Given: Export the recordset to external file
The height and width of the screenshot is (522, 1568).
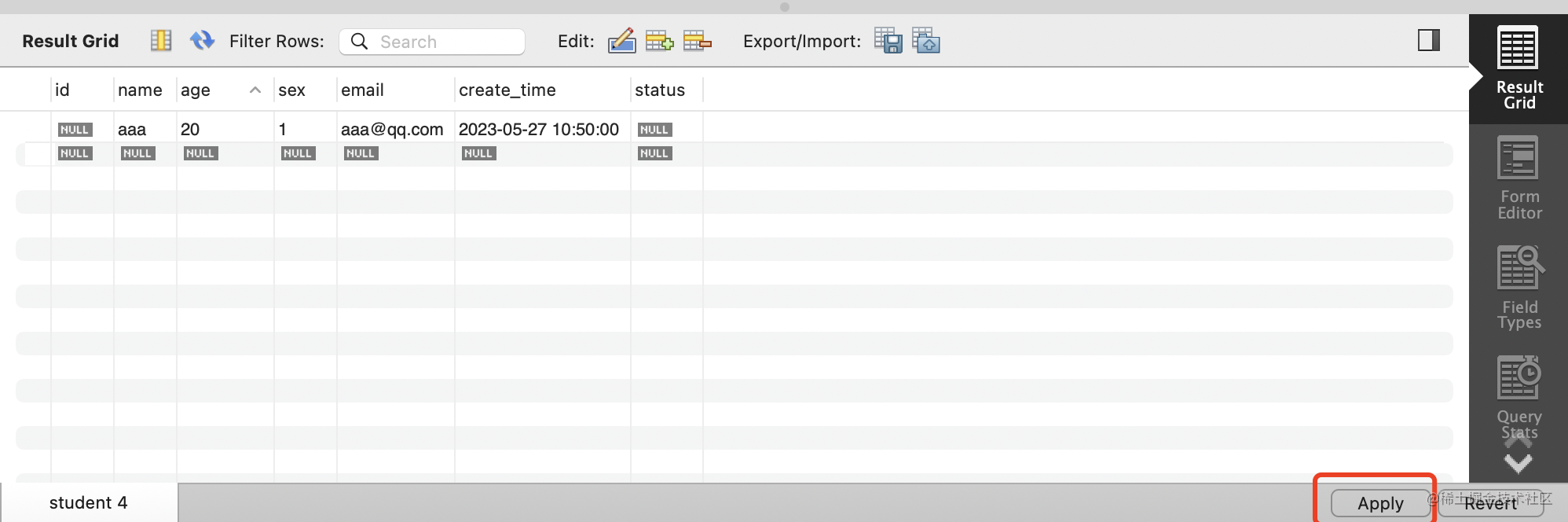Looking at the screenshot, I should tap(888, 40).
